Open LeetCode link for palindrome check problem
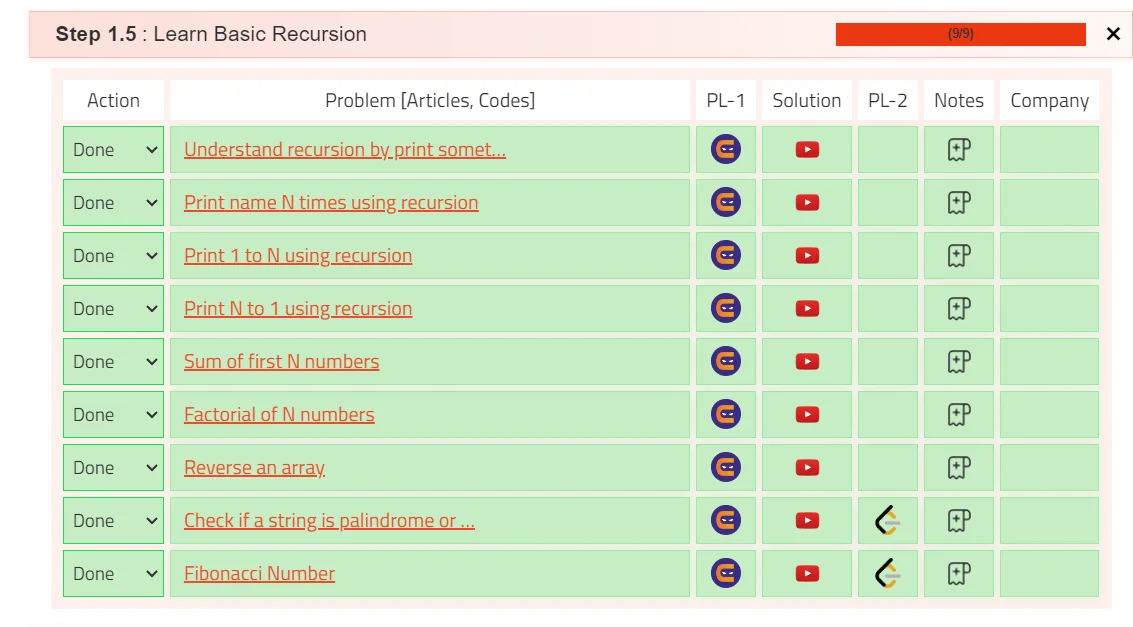The width and height of the screenshot is (1133, 627). tap(887, 520)
